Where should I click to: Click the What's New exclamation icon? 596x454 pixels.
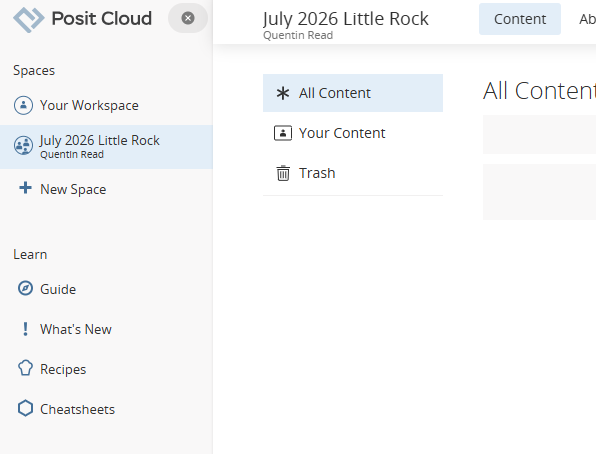pos(25,329)
